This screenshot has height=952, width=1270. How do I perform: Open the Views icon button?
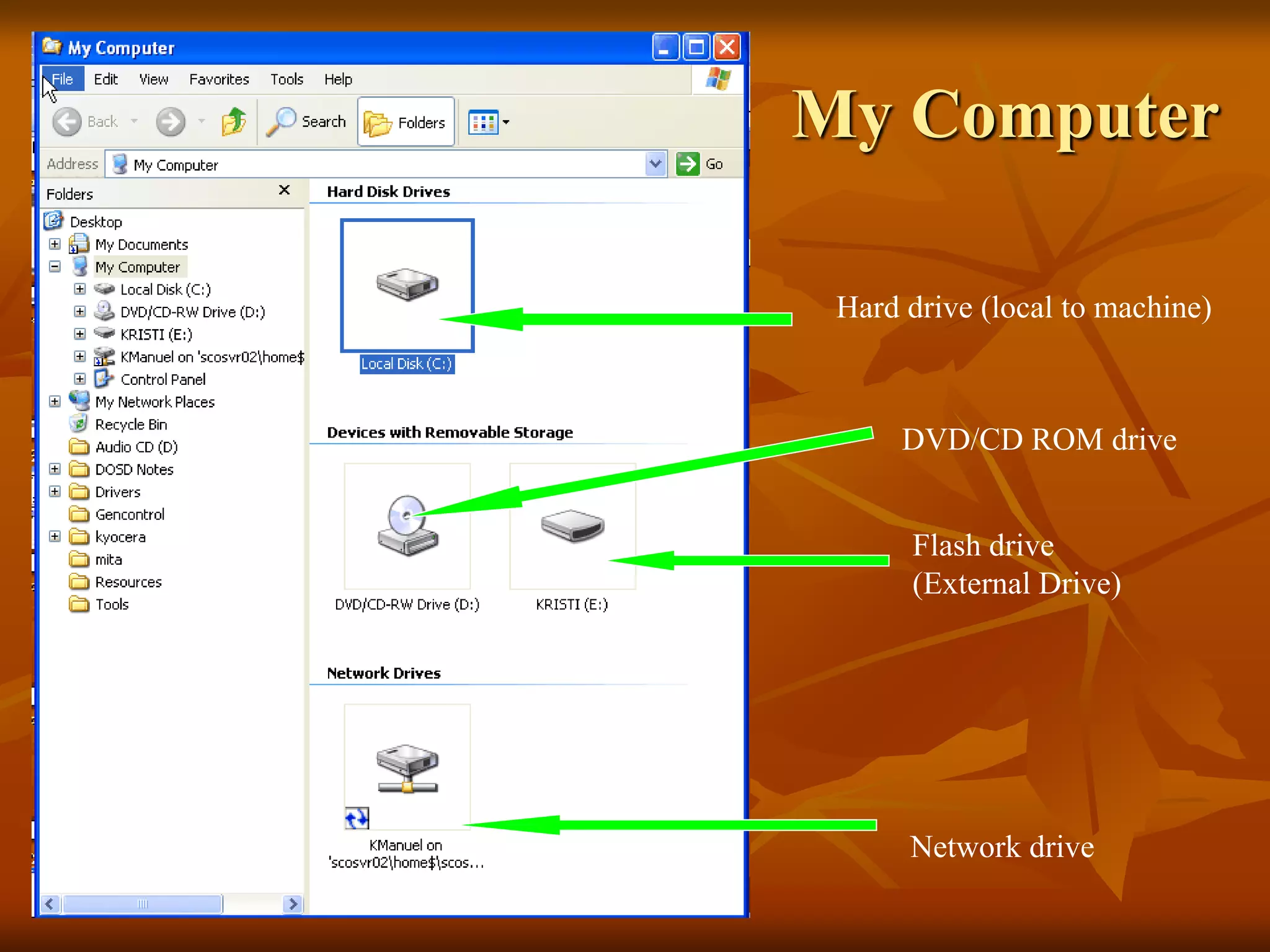pyautogui.click(x=483, y=122)
